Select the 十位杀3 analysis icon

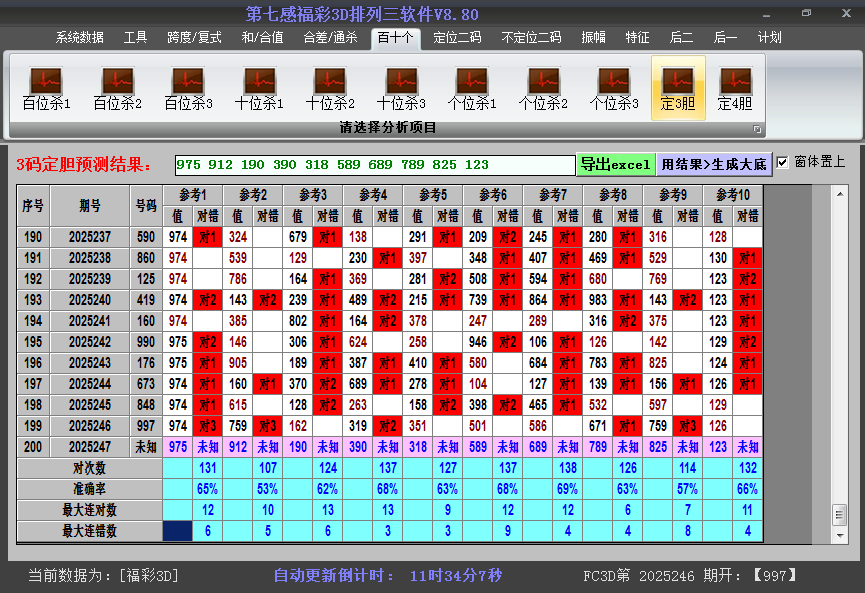point(401,88)
